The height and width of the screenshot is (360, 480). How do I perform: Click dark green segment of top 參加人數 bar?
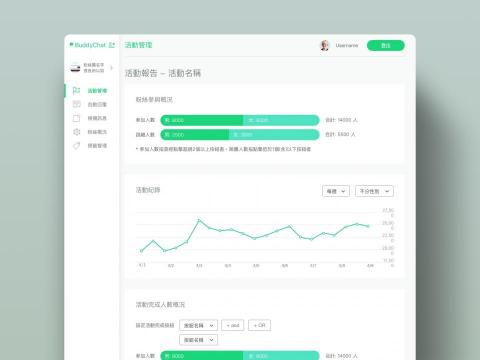click(x=202, y=120)
